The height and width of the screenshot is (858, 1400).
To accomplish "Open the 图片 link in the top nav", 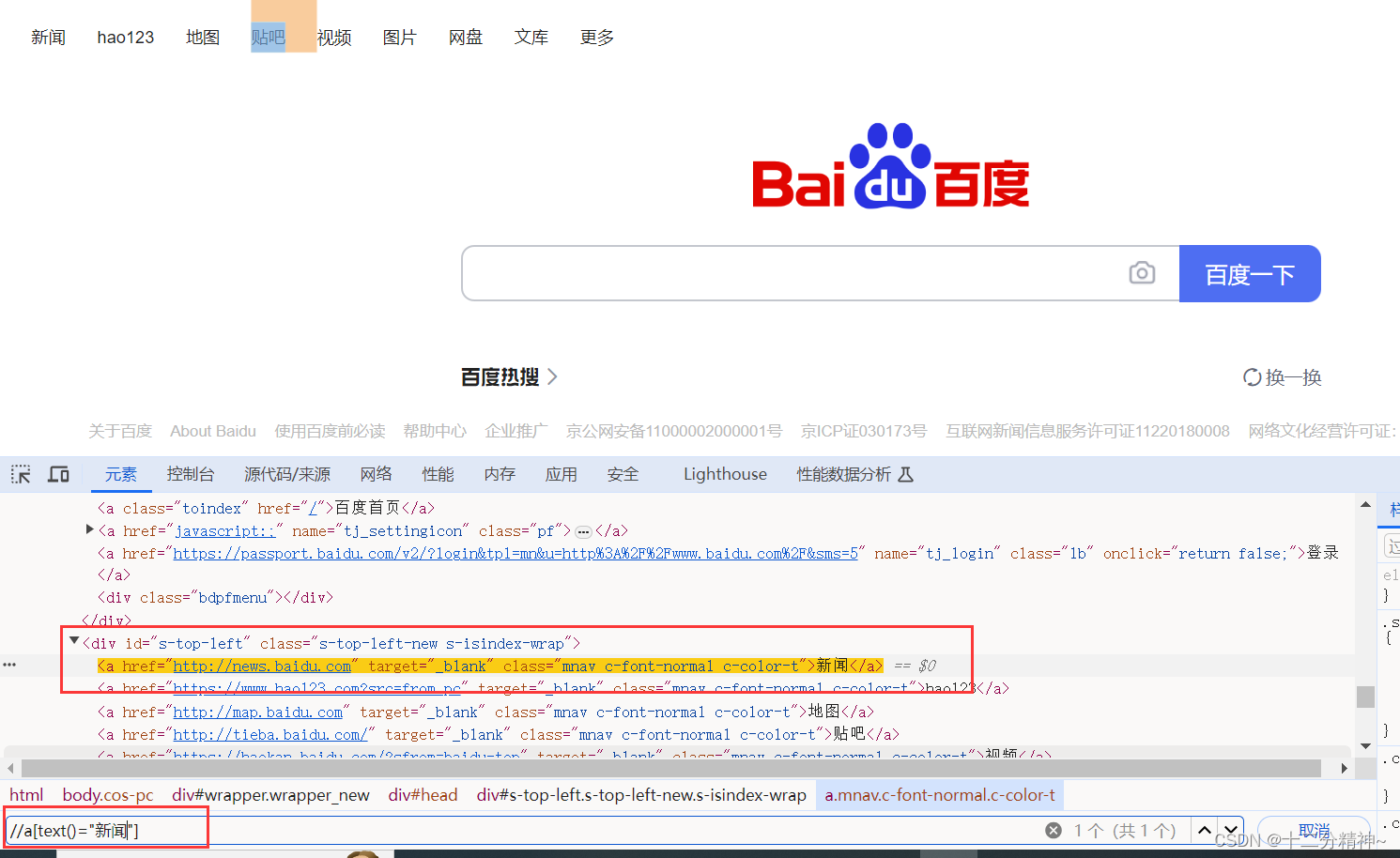I will point(400,38).
